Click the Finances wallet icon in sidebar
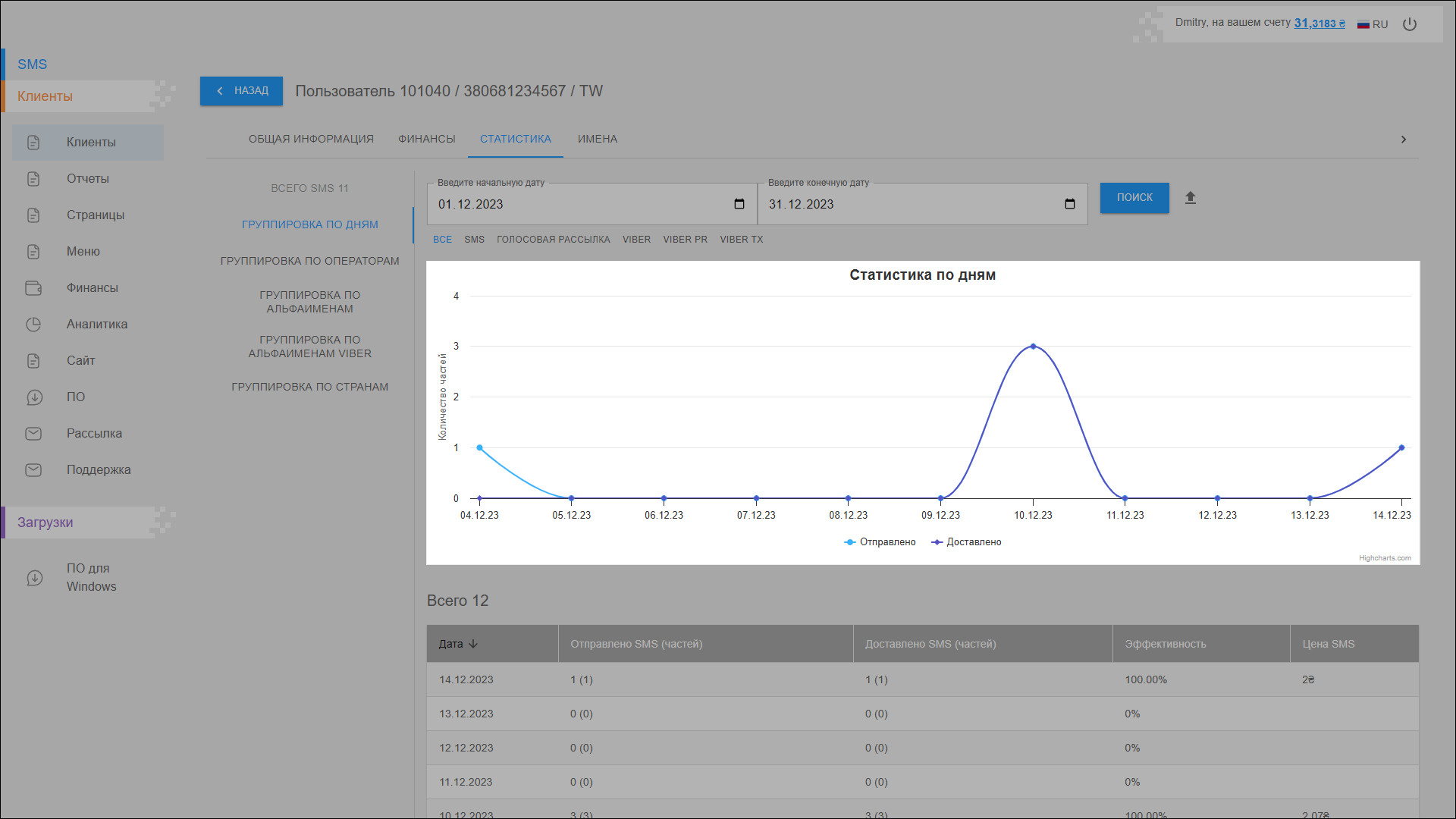The width and height of the screenshot is (1456, 819). pos(33,288)
